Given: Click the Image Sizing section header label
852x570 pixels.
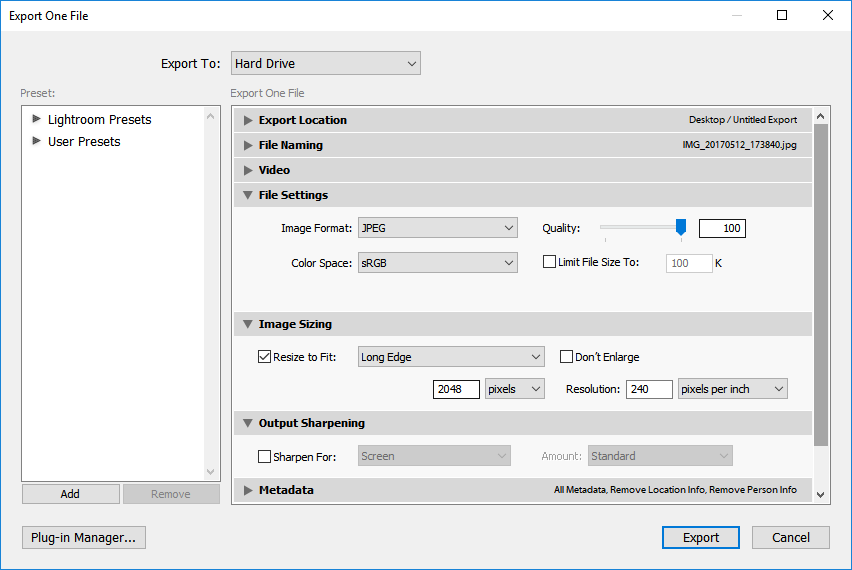Looking at the screenshot, I should [295, 324].
